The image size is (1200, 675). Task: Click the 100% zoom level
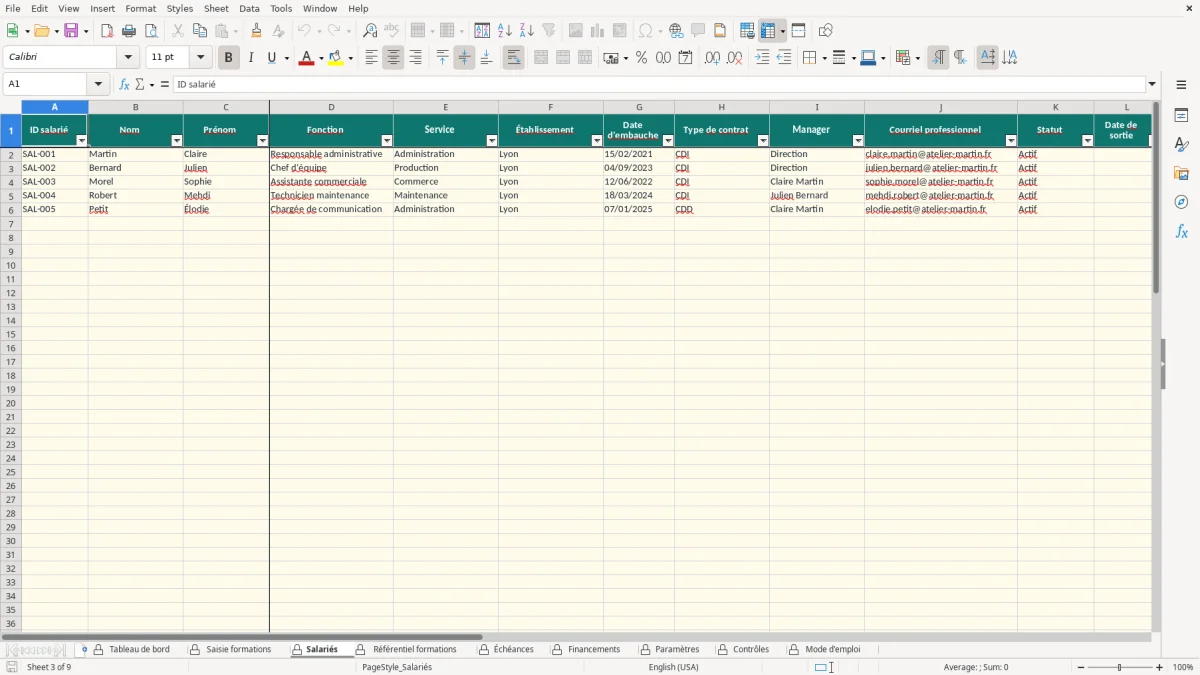pyautogui.click(x=1183, y=667)
